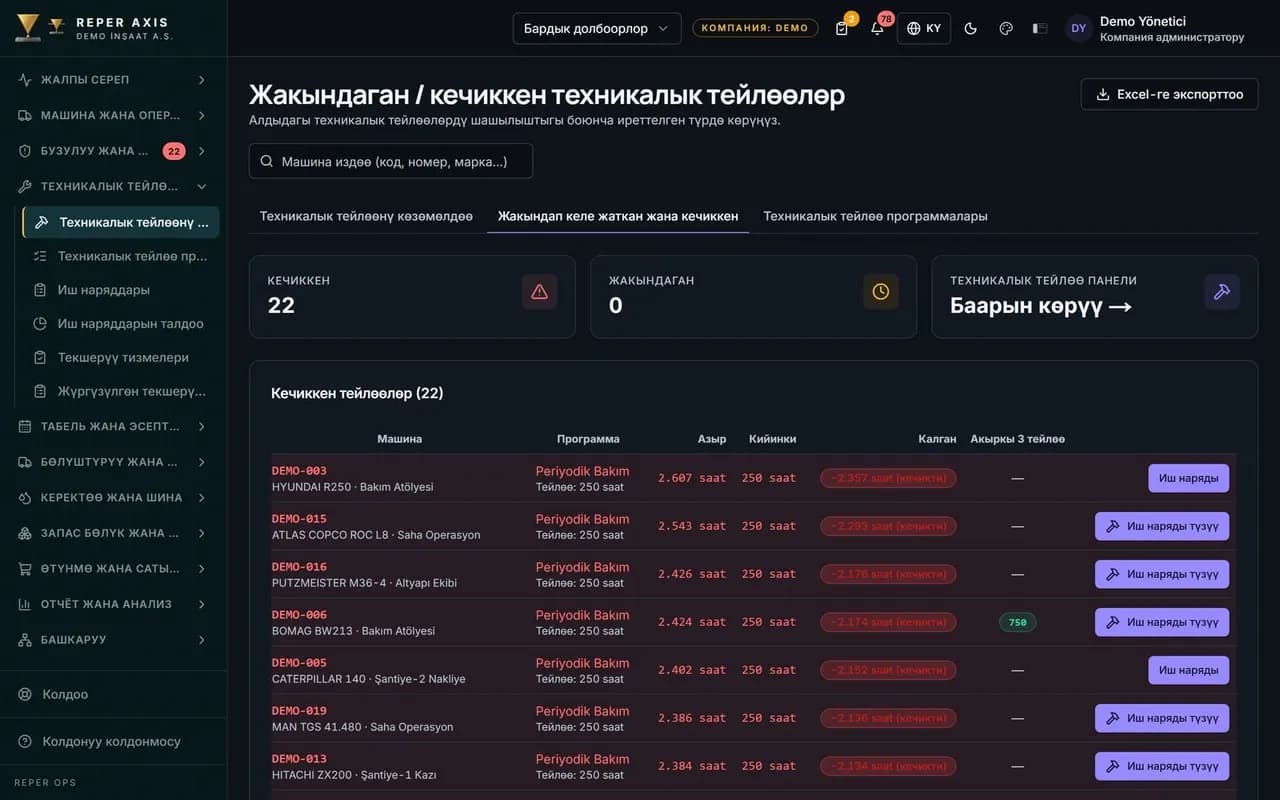Toggle the sidebar layout icon
The width and height of the screenshot is (1280, 800).
(1040, 28)
